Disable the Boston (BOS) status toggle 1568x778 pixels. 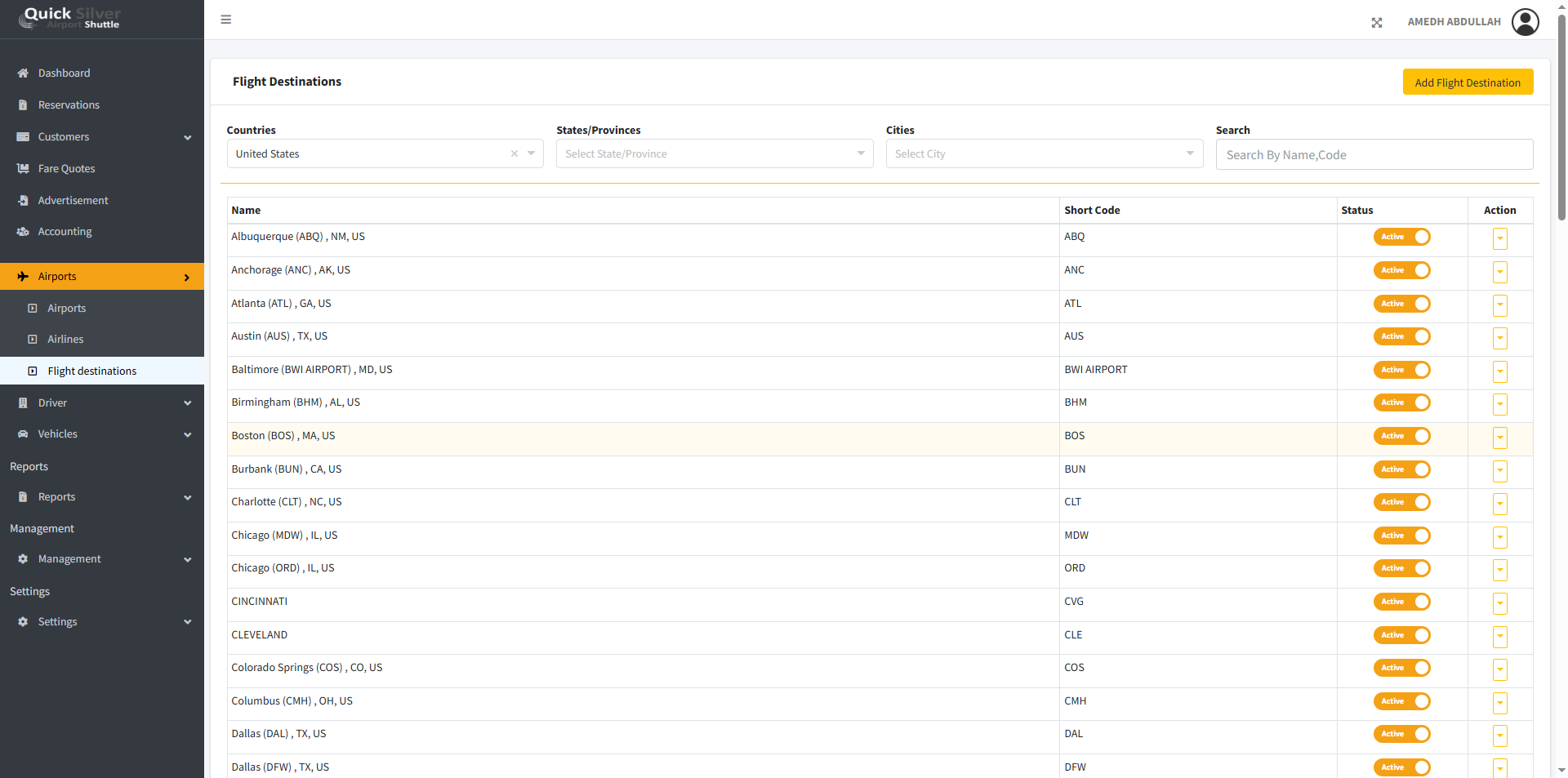[1401, 436]
